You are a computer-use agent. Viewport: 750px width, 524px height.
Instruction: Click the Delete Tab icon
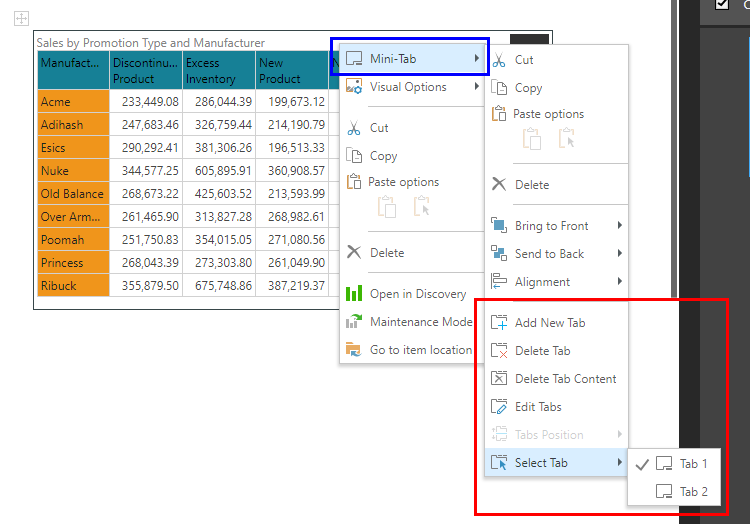point(499,351)
